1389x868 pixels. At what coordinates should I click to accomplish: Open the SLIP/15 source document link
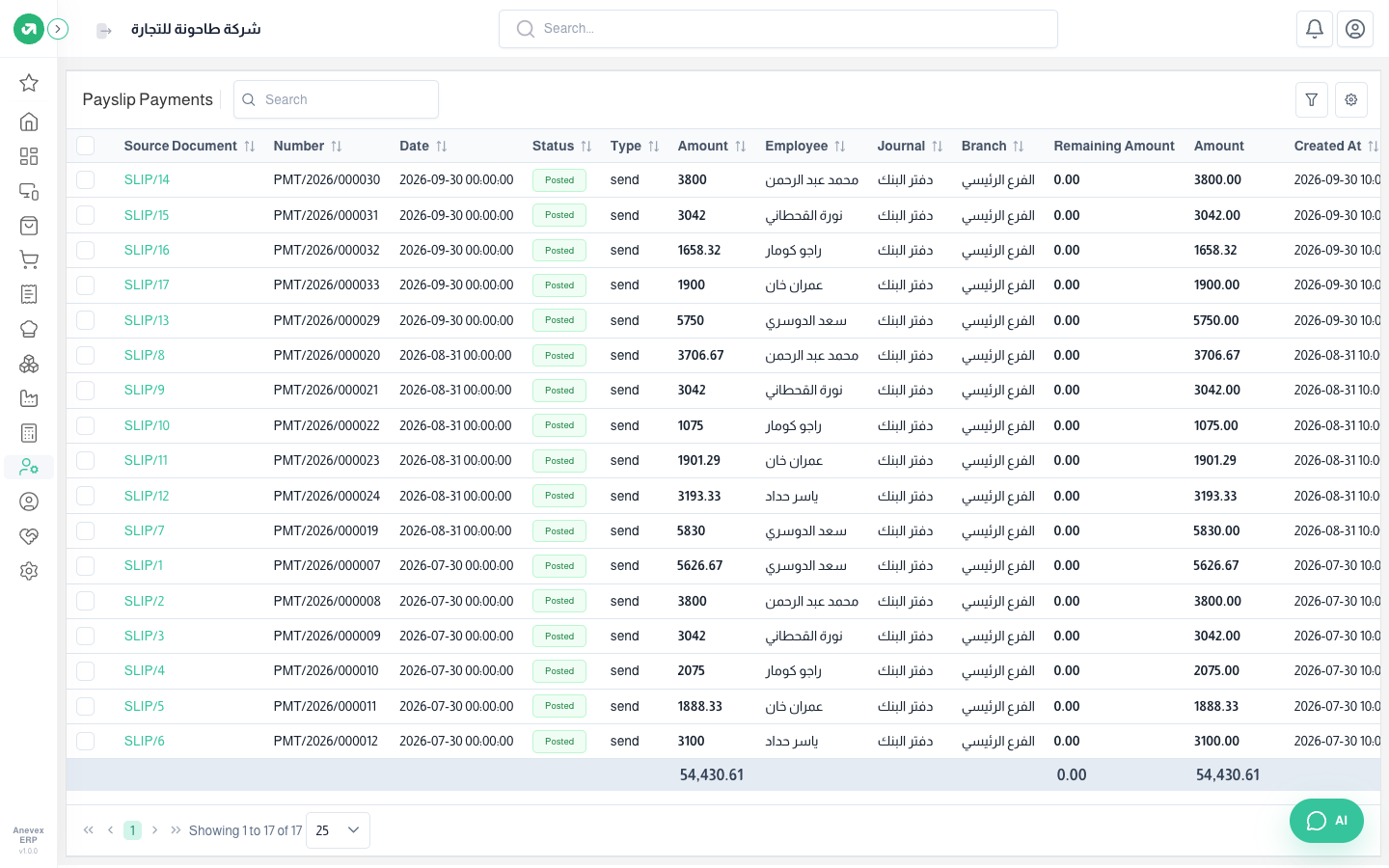(147, 215)
